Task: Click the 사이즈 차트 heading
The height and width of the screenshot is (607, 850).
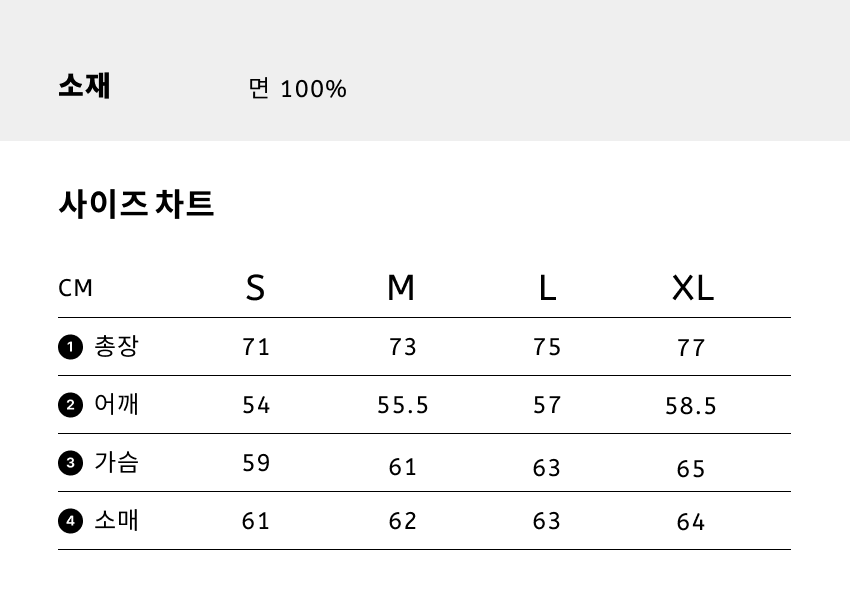Action: [x=136, y=204]
